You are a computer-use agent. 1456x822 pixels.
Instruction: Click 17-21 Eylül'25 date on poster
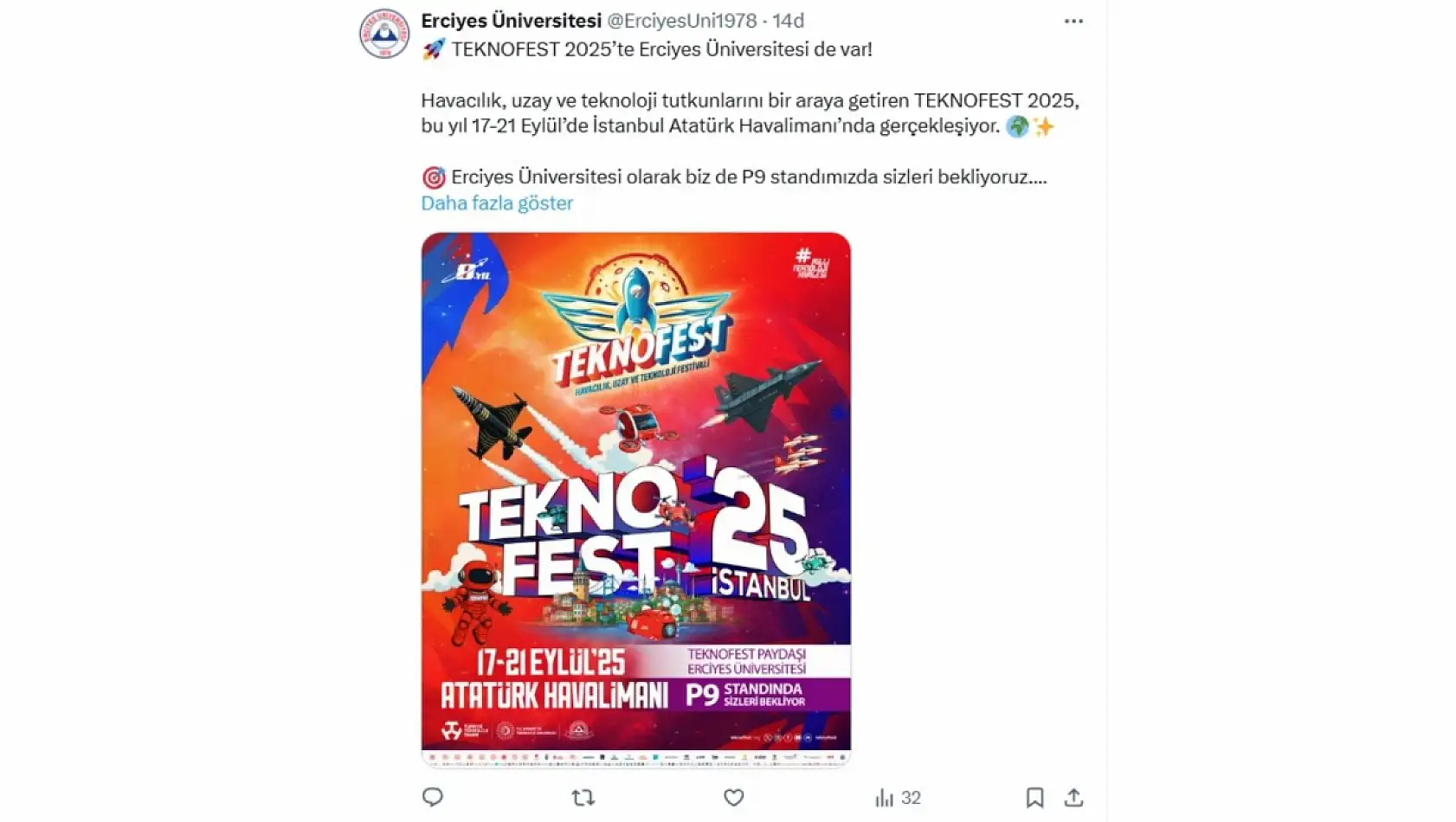pyautogui.click(x=551, y=663)
